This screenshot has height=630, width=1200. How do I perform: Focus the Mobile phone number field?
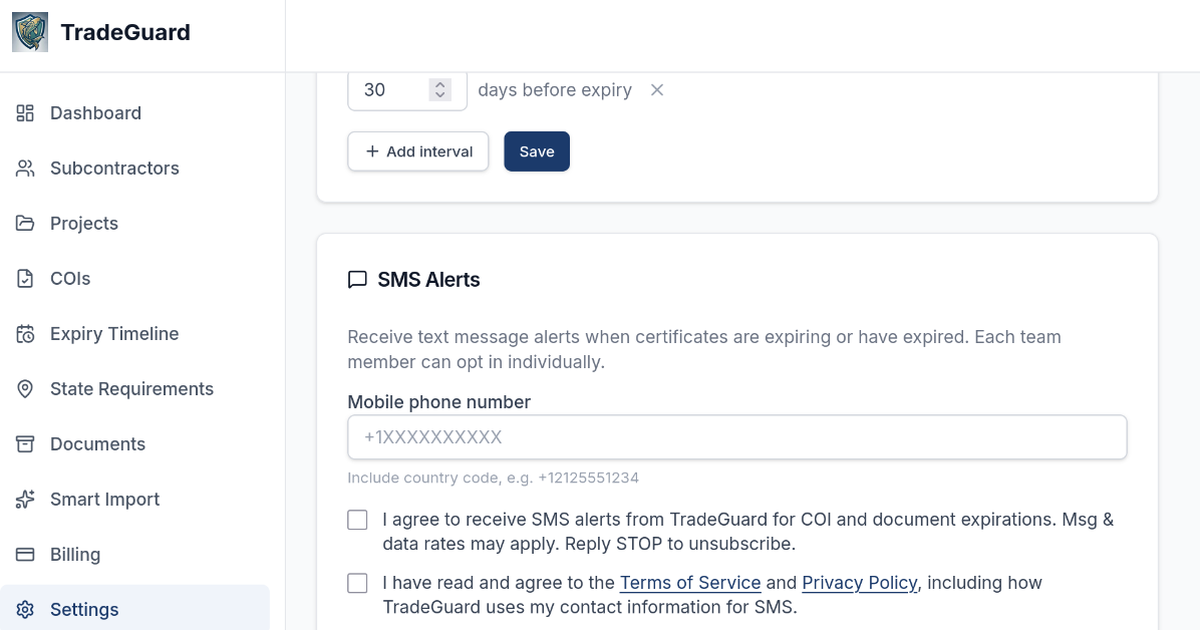tap(737, 438)
